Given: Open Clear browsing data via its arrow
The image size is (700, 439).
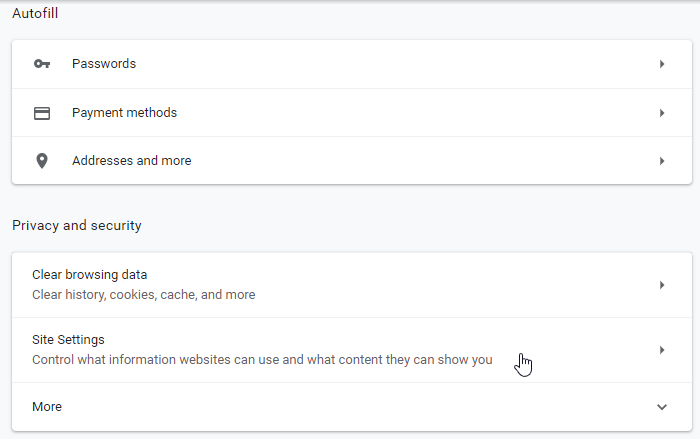Looking at the screenshot, I should pos(662,285).
